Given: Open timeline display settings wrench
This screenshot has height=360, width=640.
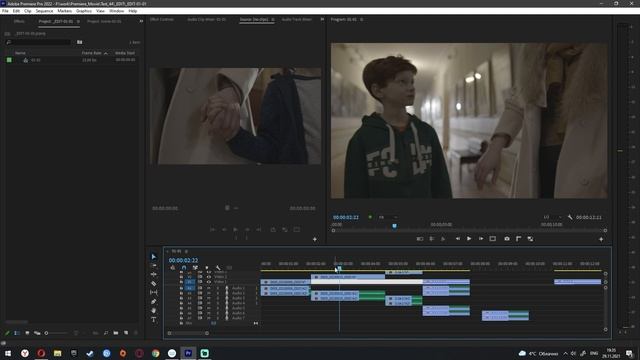Looking at the screenshot, I should coord(218,268).
